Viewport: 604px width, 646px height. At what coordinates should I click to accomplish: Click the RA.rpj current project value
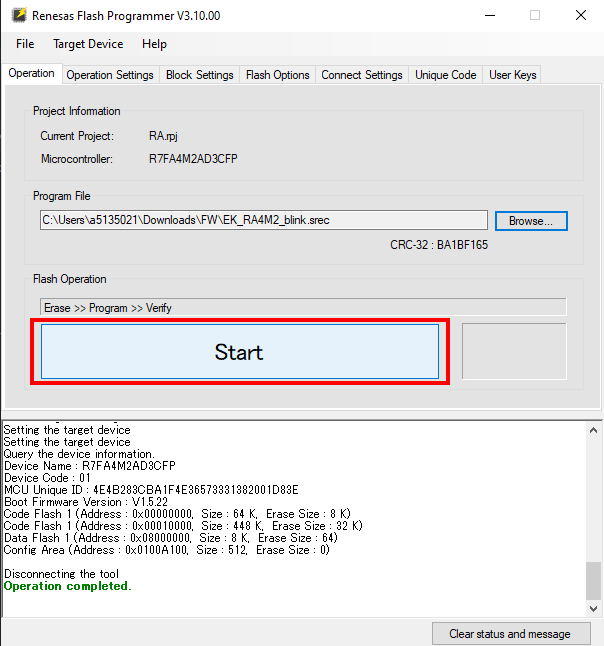pos(164,136)
